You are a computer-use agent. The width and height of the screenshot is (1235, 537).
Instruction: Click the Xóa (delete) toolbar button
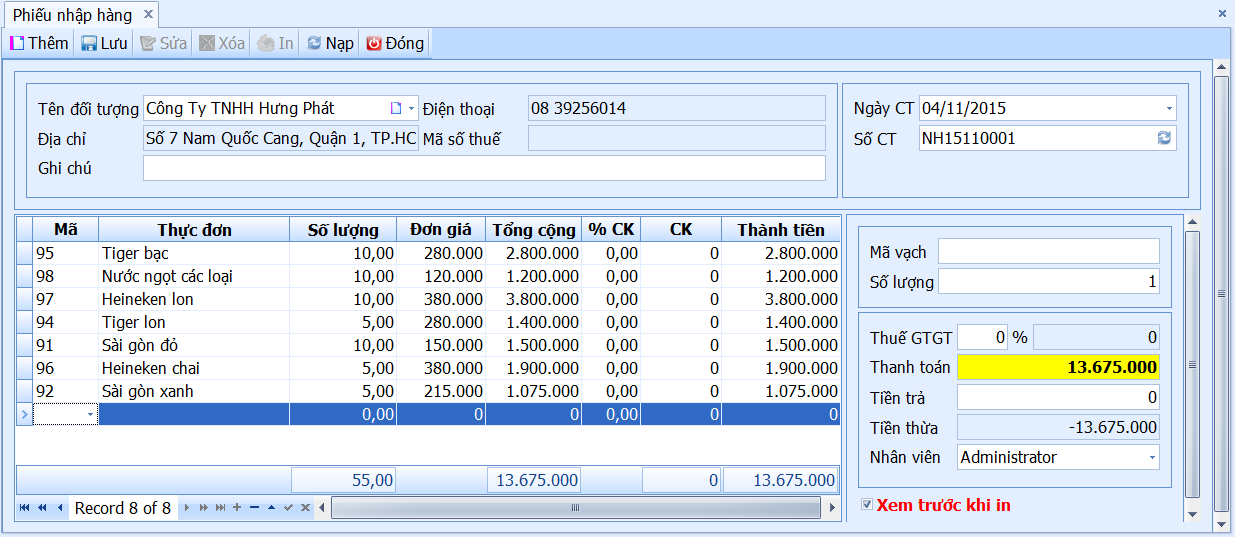(222, 43)
